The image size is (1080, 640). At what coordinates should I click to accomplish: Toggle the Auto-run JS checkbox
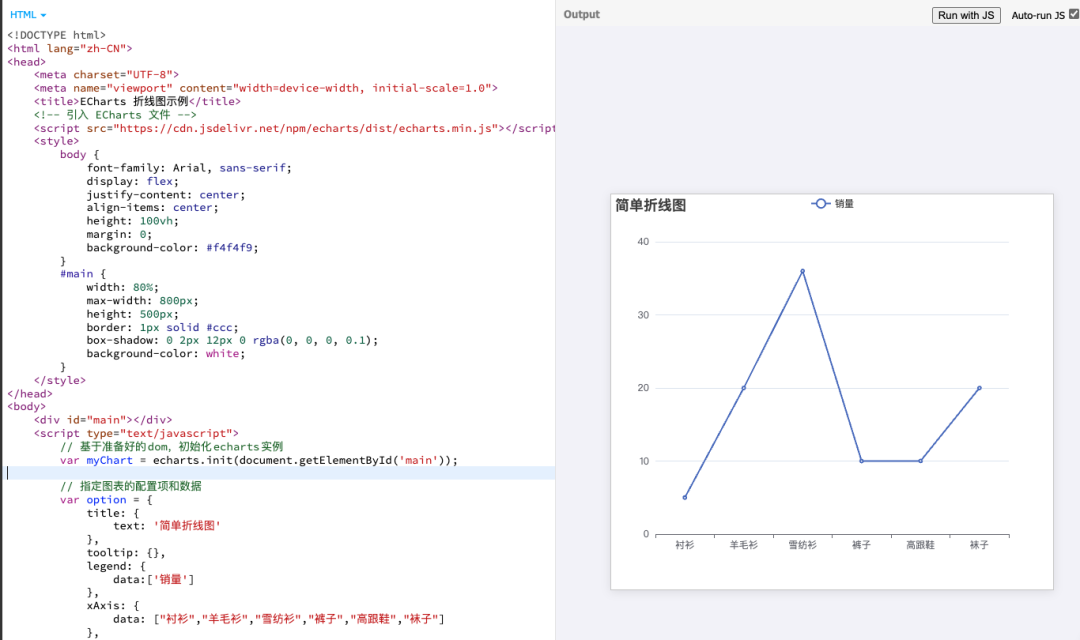tap(1073, 15)
